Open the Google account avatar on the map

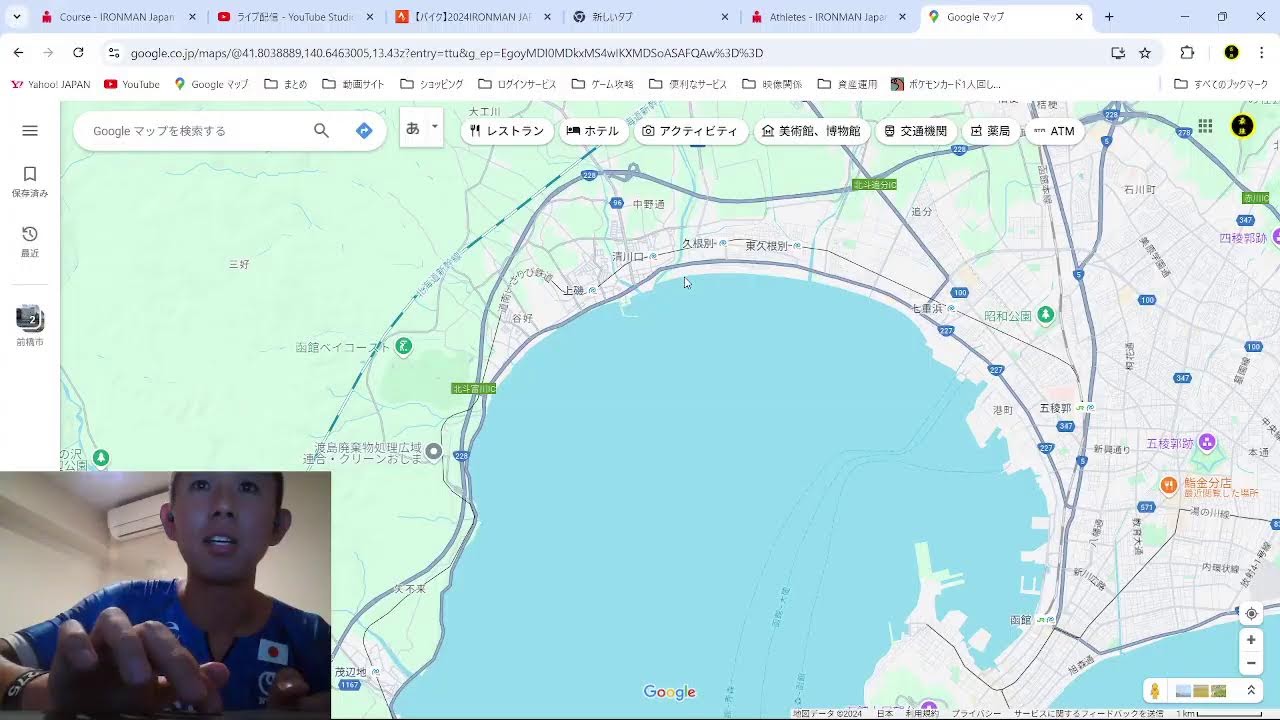click(x=1242, y=126)
